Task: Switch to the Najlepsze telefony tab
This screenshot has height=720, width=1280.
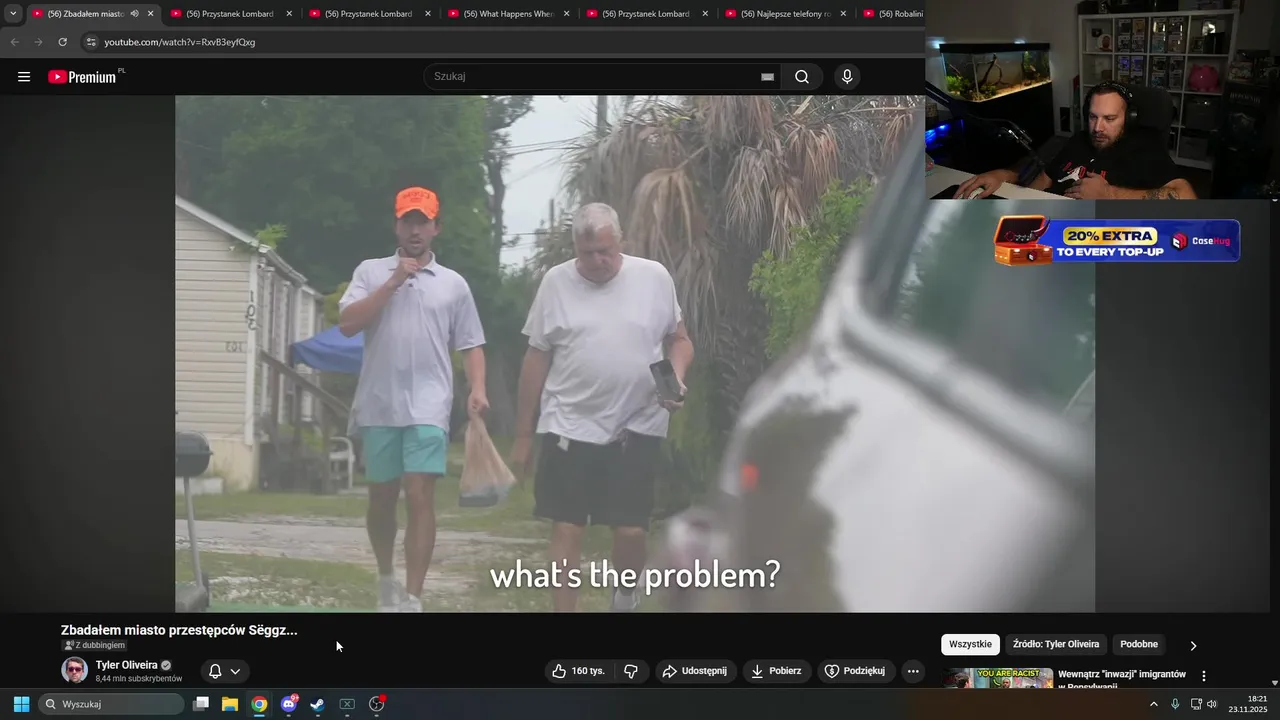Action: click(x=786, y=14)
